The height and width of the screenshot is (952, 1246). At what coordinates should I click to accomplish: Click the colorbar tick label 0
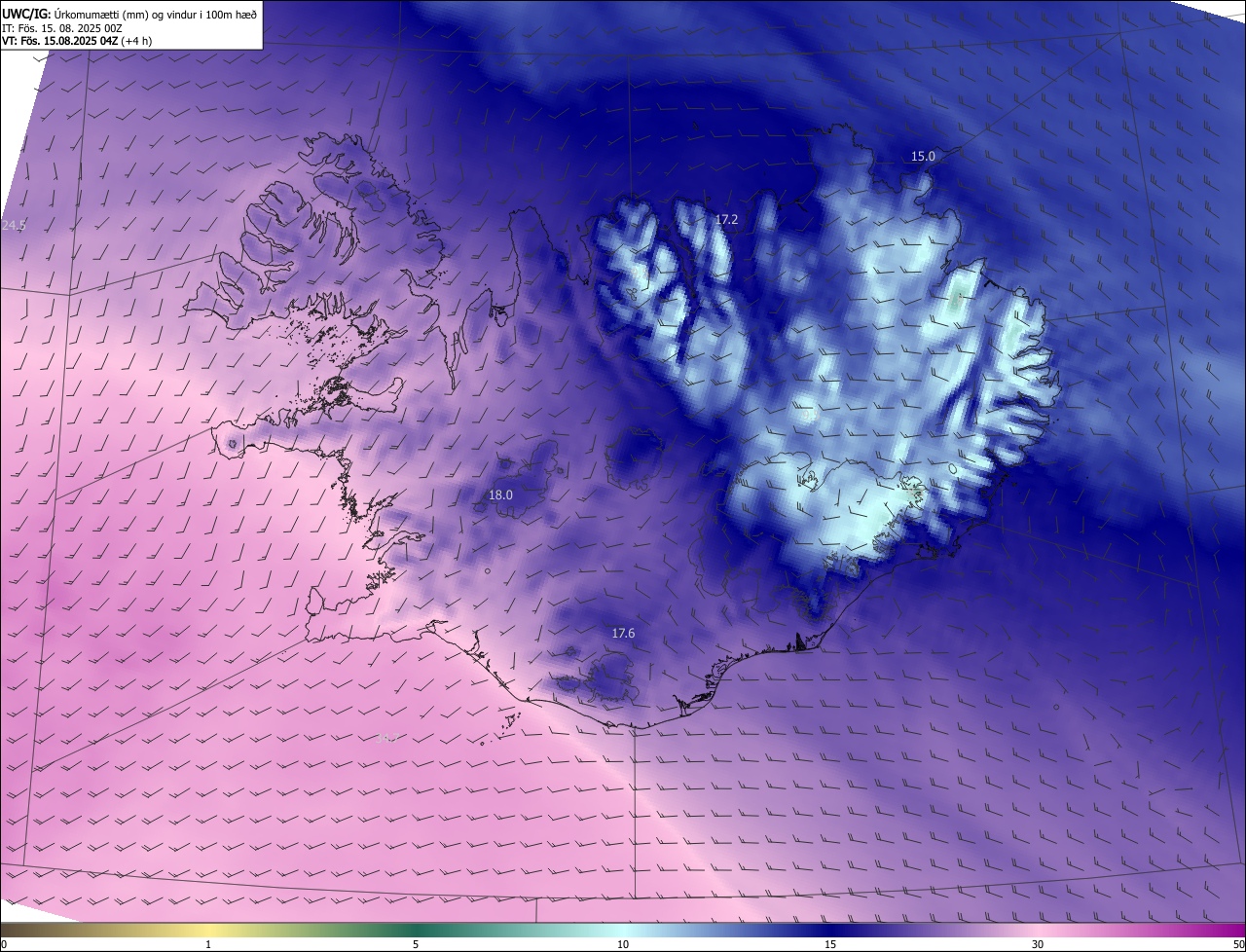[x=4, y=944]
